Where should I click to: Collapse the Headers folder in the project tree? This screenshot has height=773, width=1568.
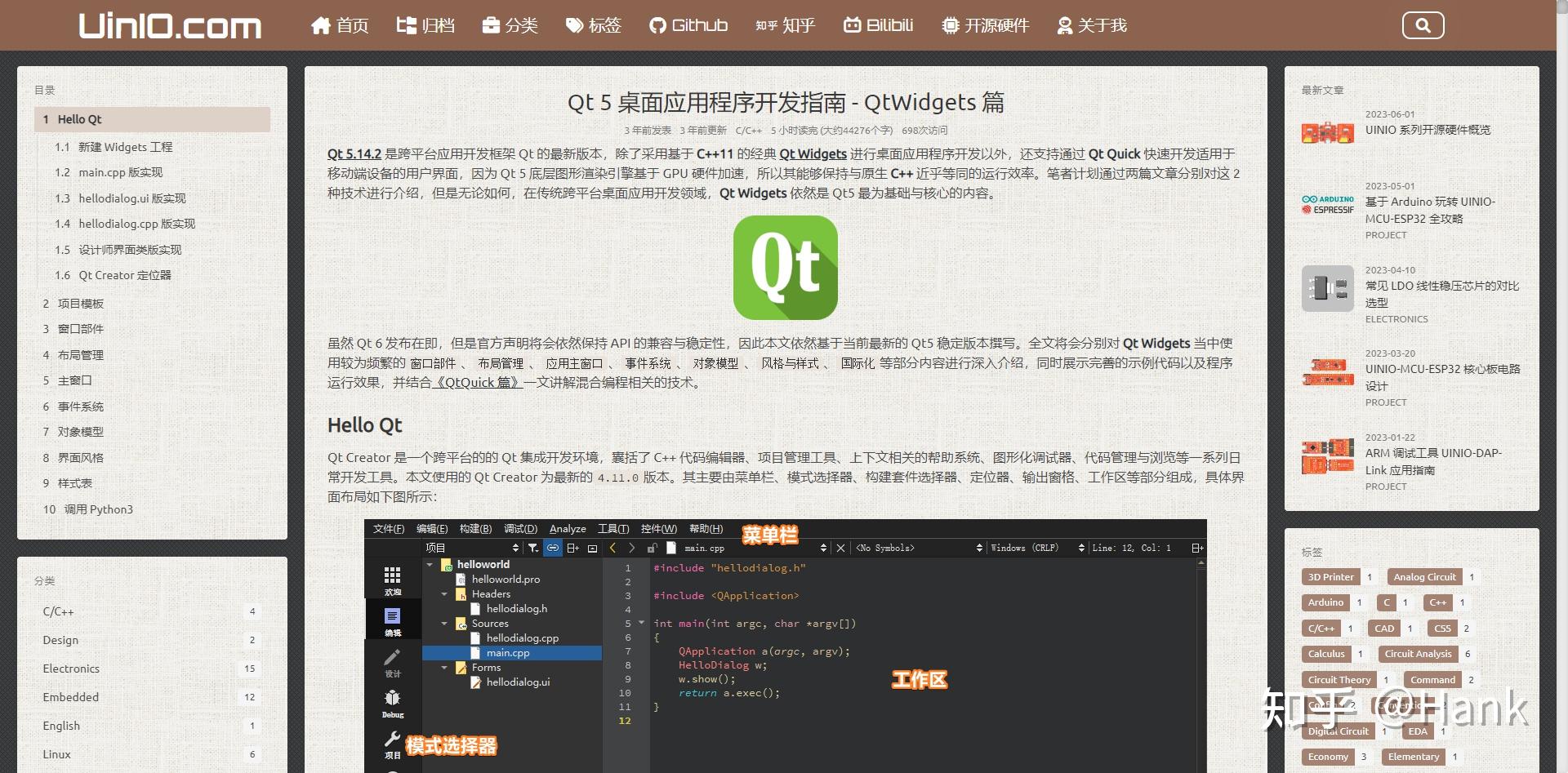(x=443, y=595)
